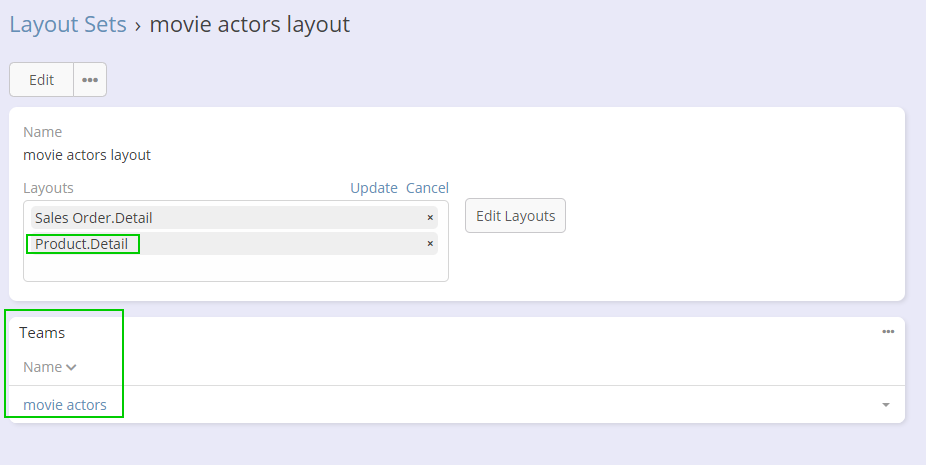Click Update to save layouts

click(x=373, y=188)
